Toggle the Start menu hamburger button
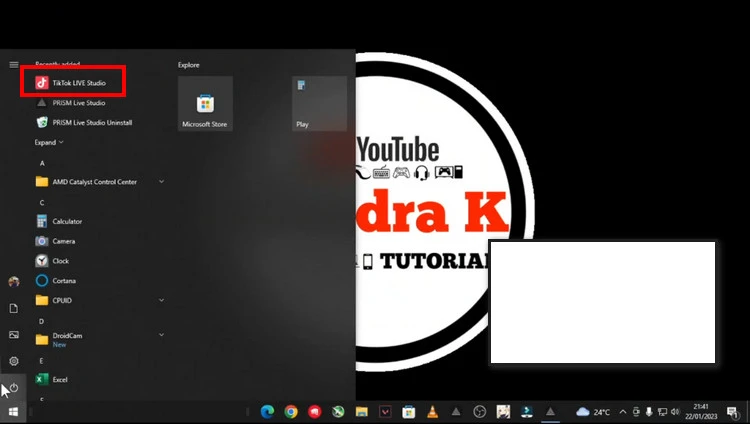 click(x=14, y=65)
